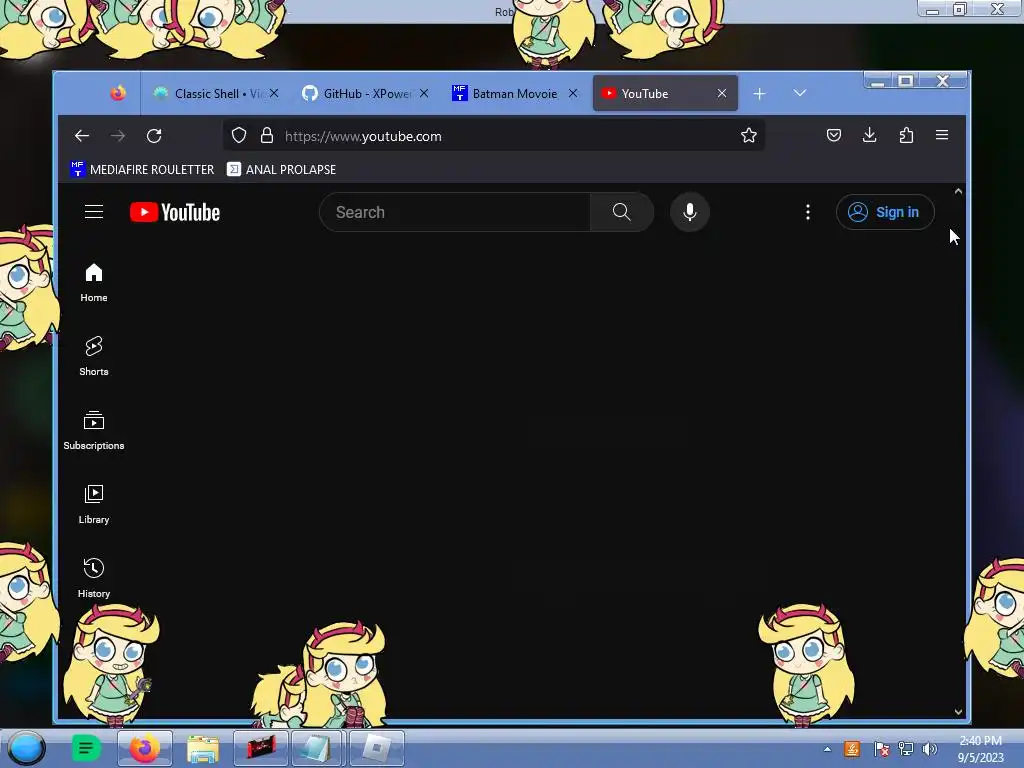Close the Batman Movoie tab
Viewport: 1024px width, 768px height.
tap(573, 93)
